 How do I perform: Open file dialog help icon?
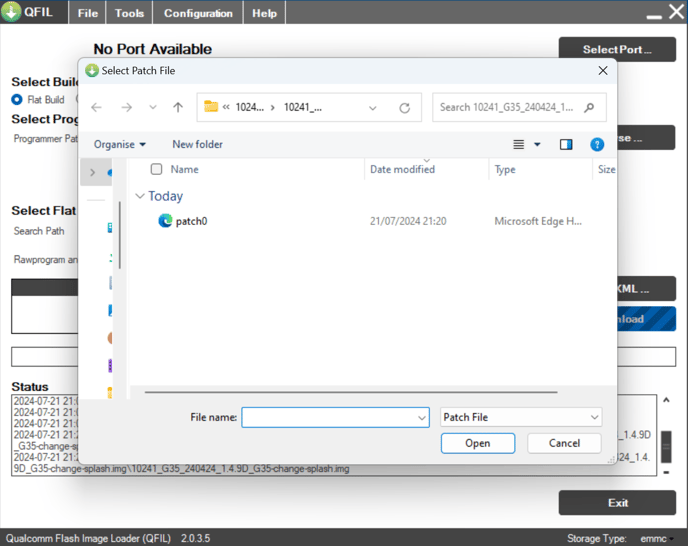[x=597, y=144]
